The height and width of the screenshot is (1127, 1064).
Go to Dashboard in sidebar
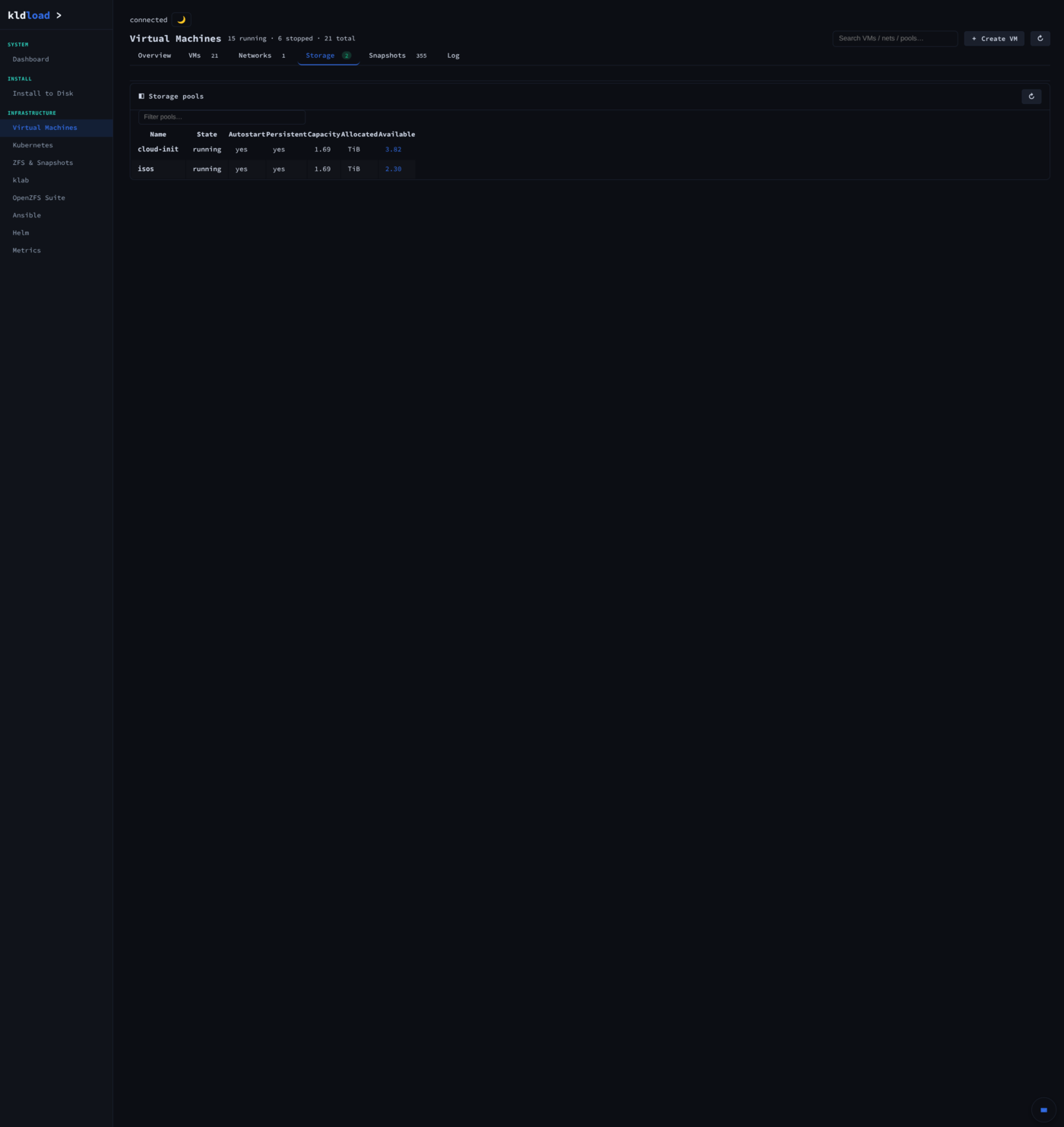[56, 59]
